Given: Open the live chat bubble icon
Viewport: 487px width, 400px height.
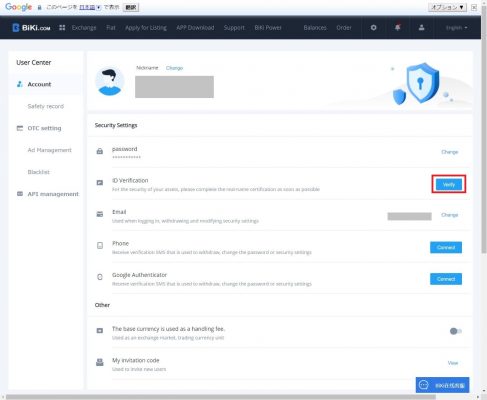Looking at the screenshot, I should click(x=423, y=385).
